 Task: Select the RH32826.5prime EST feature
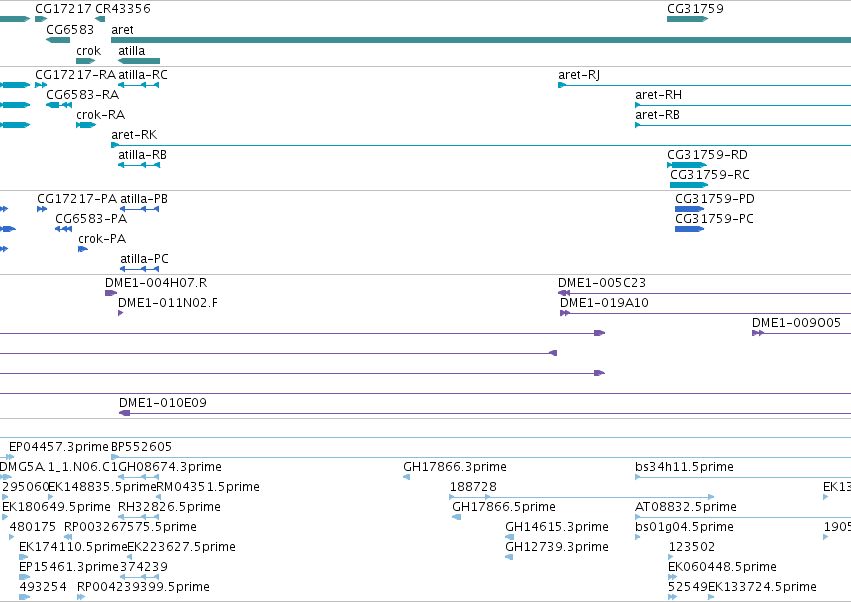click(139, 517)
